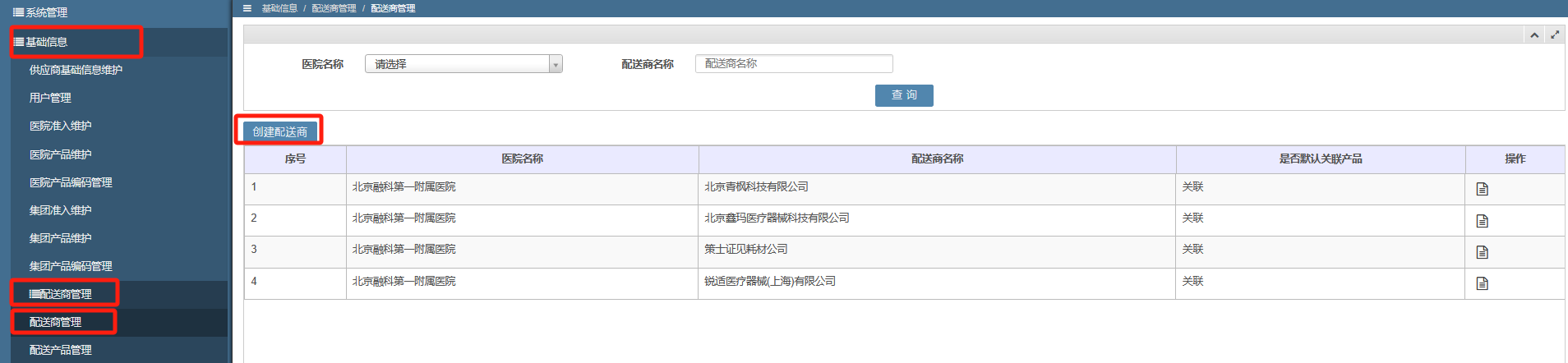Image resolution: width=1568 pixels, height=363 pixels.
Task: Open 用户管理 in sidebar
Action: [x=50, y=98]
